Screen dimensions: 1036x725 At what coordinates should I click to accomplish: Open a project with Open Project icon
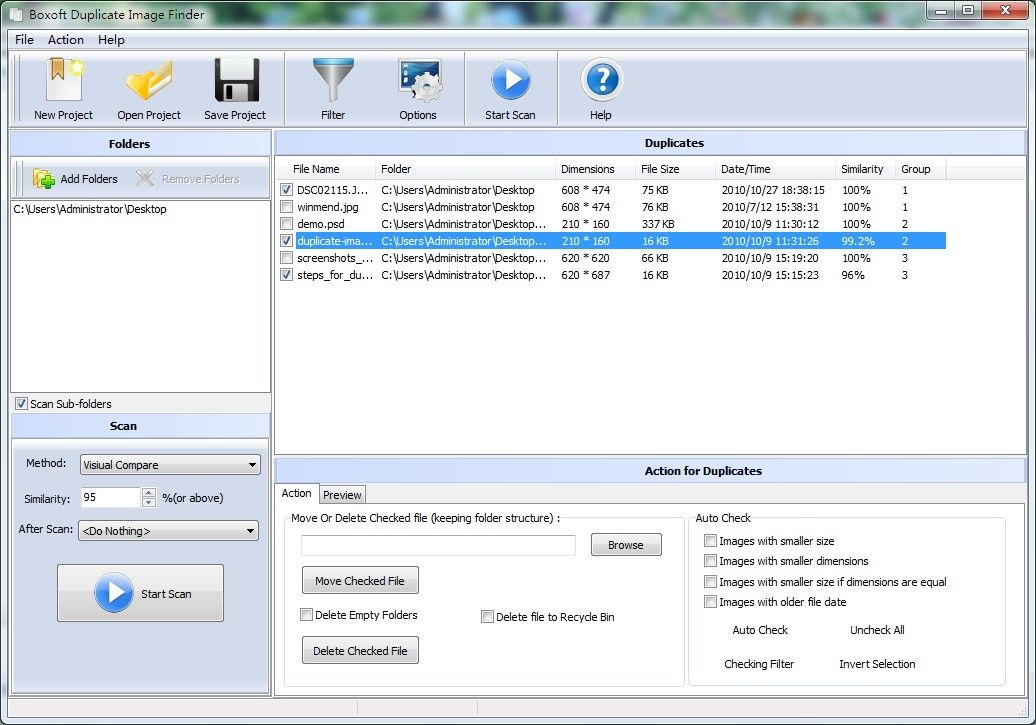[x=149, y=82]
